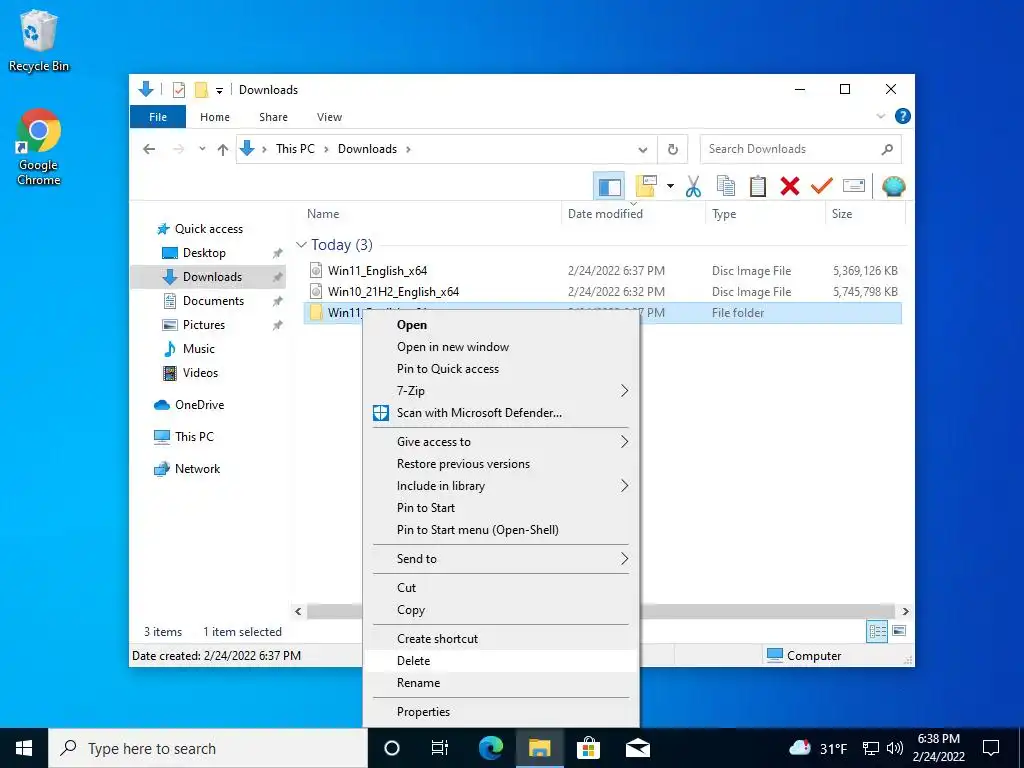This screenshot has height=768, width=1024.
Task: Click the Copy toolbar icon
Action: 726,187
